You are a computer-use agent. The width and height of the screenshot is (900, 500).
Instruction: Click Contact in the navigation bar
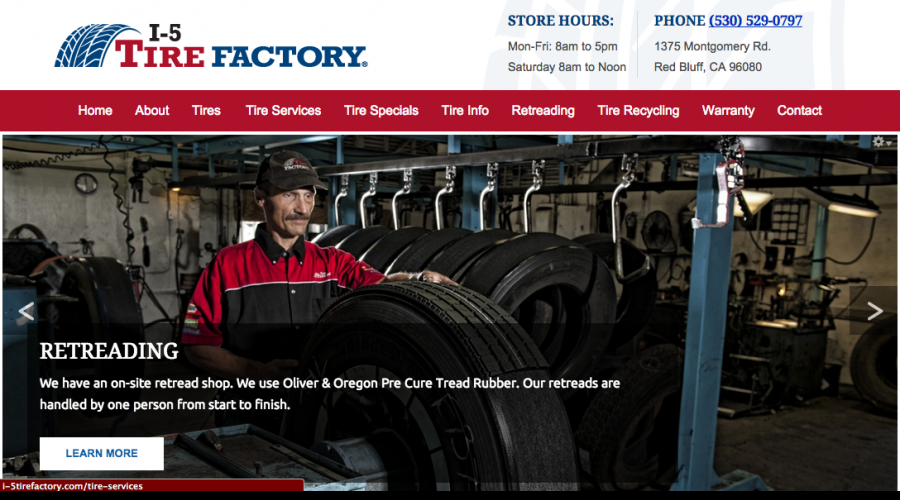pyautogui.click(x=800, y=110)
